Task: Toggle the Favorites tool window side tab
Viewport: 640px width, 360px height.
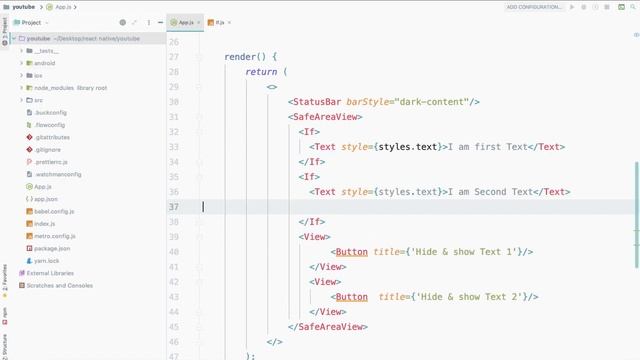Action: pyautogui.click(x=4, y=280)
